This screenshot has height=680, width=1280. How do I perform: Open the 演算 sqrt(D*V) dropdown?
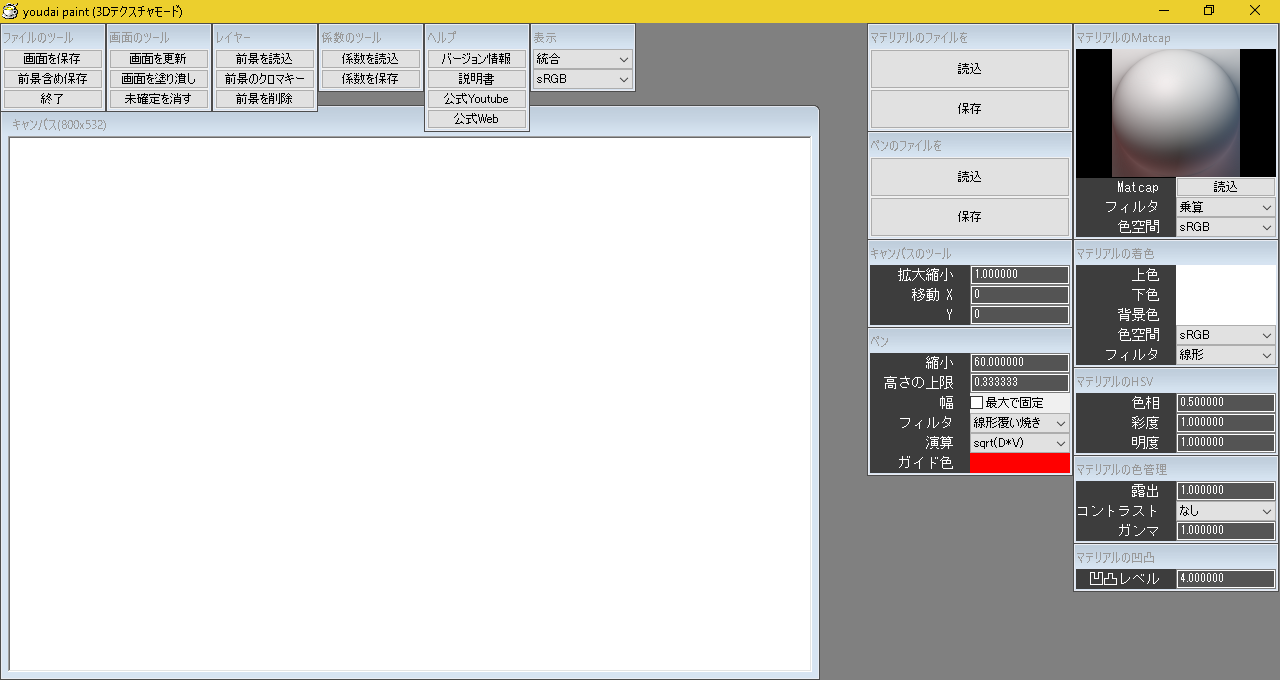1019,443
